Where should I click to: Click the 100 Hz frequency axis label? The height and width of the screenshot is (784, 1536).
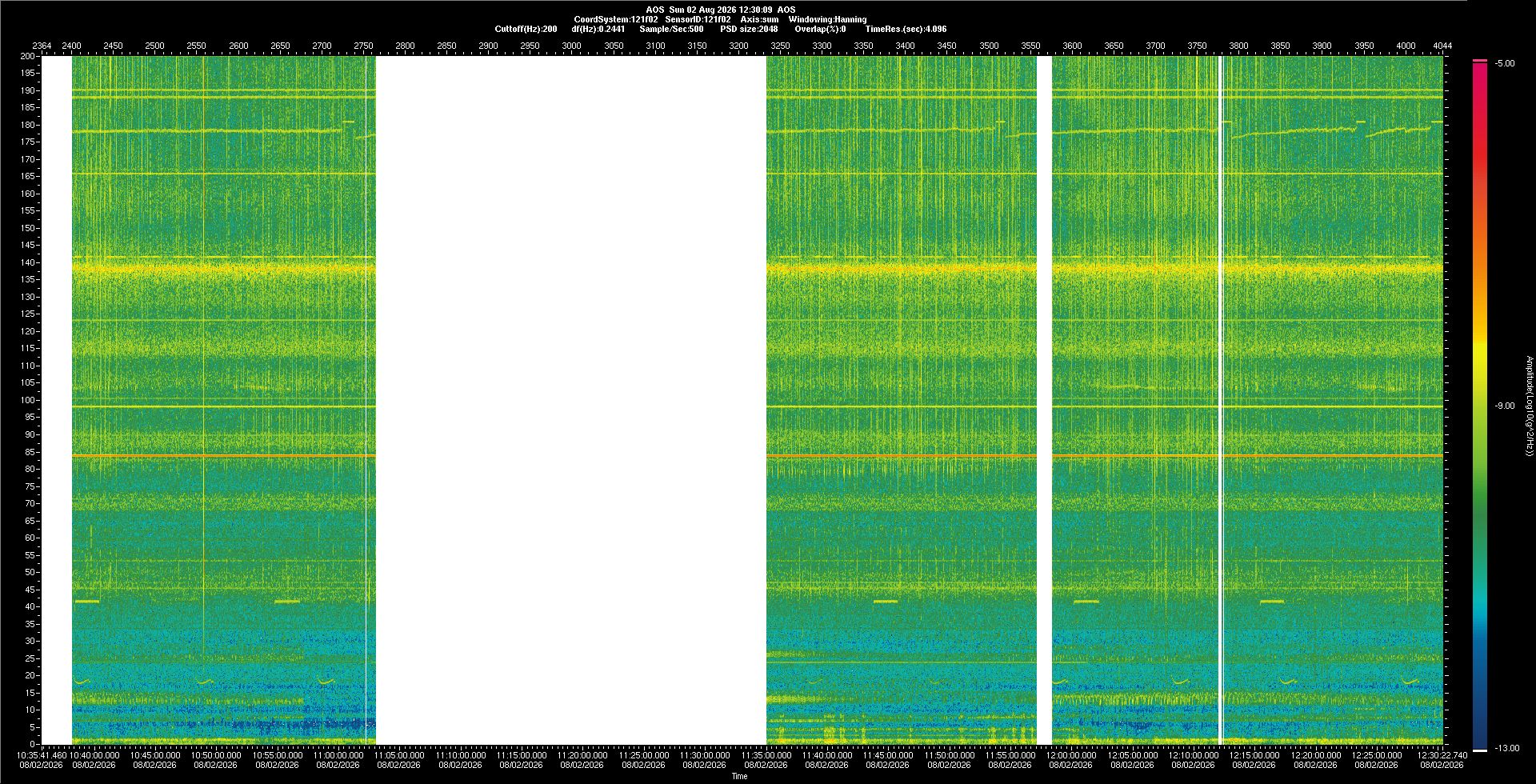click(28, 400)
